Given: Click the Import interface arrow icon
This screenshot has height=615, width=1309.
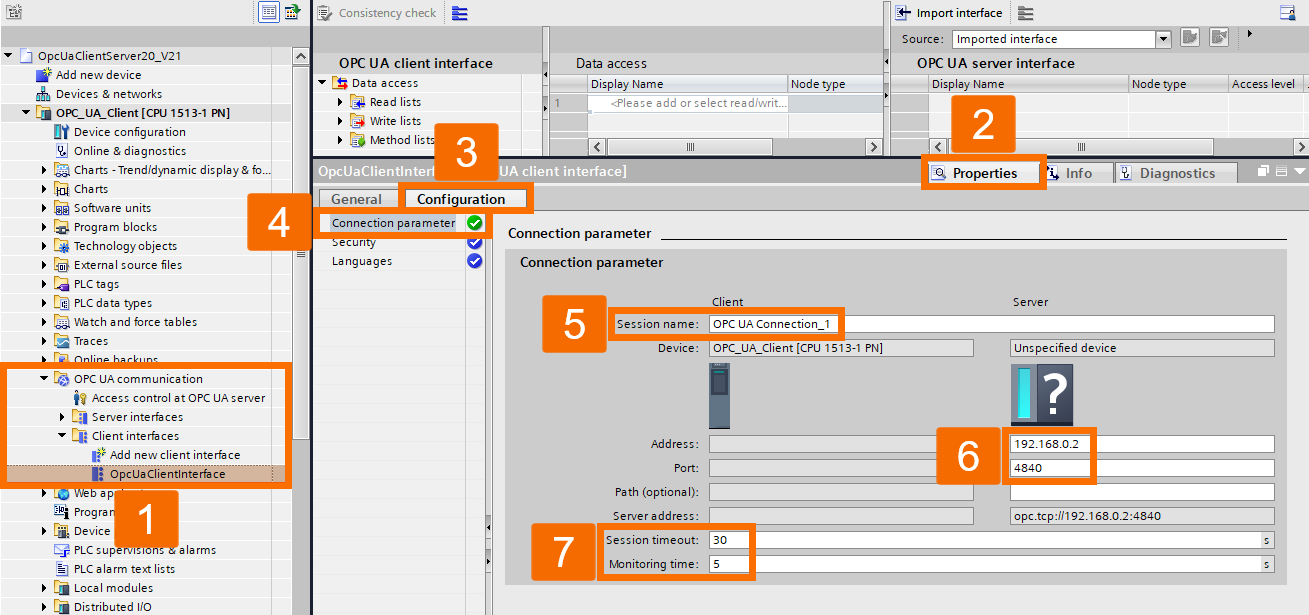Looking at the screenshot, I should (903, 13).
